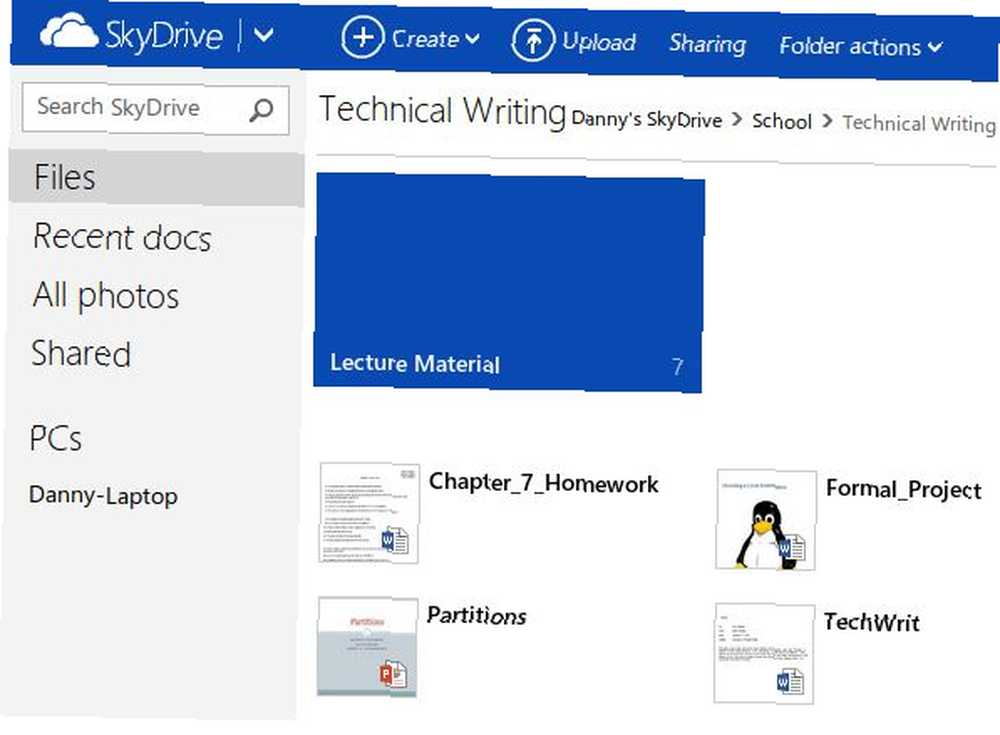This screenshot has height=735, width=1000.
Task: Click the Word icon on Formal_Project
Action: [x=791, y=547]
